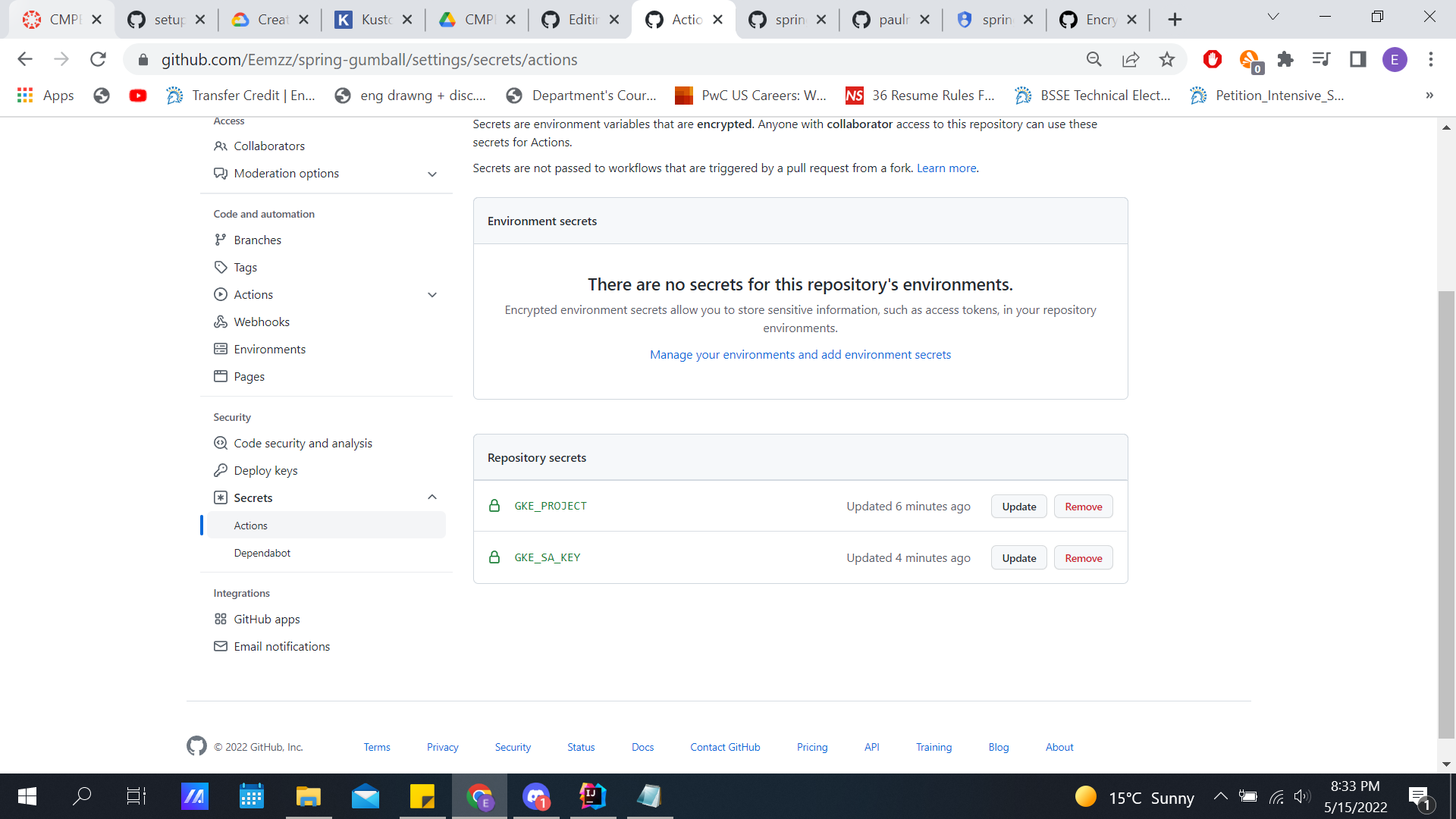Open the Webhooks settings page

tap(262, 322)
